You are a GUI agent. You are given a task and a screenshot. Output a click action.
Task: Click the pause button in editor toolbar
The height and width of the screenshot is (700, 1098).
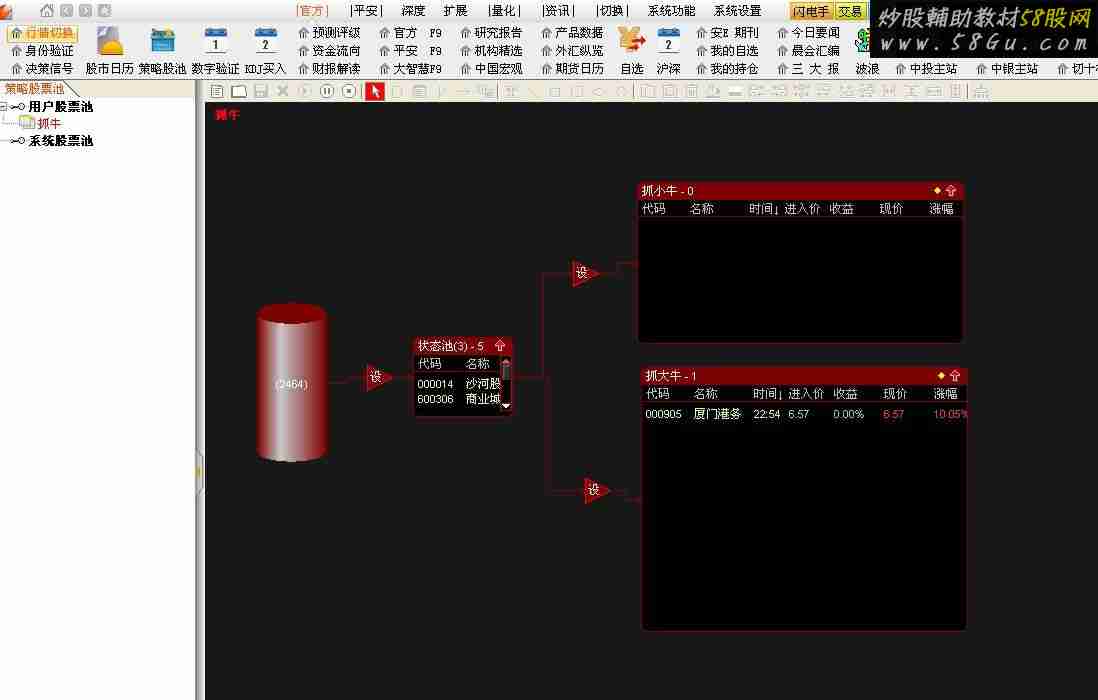click(x=327, y=91)
